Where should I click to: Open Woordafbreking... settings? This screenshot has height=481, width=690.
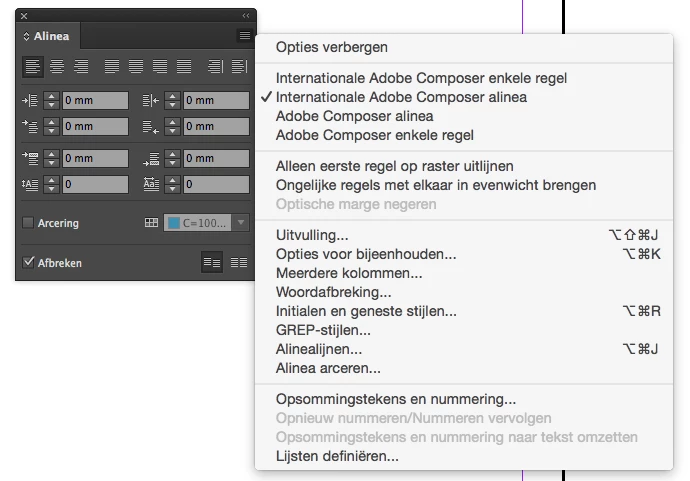pyautogui.click(x=464, y=292)
